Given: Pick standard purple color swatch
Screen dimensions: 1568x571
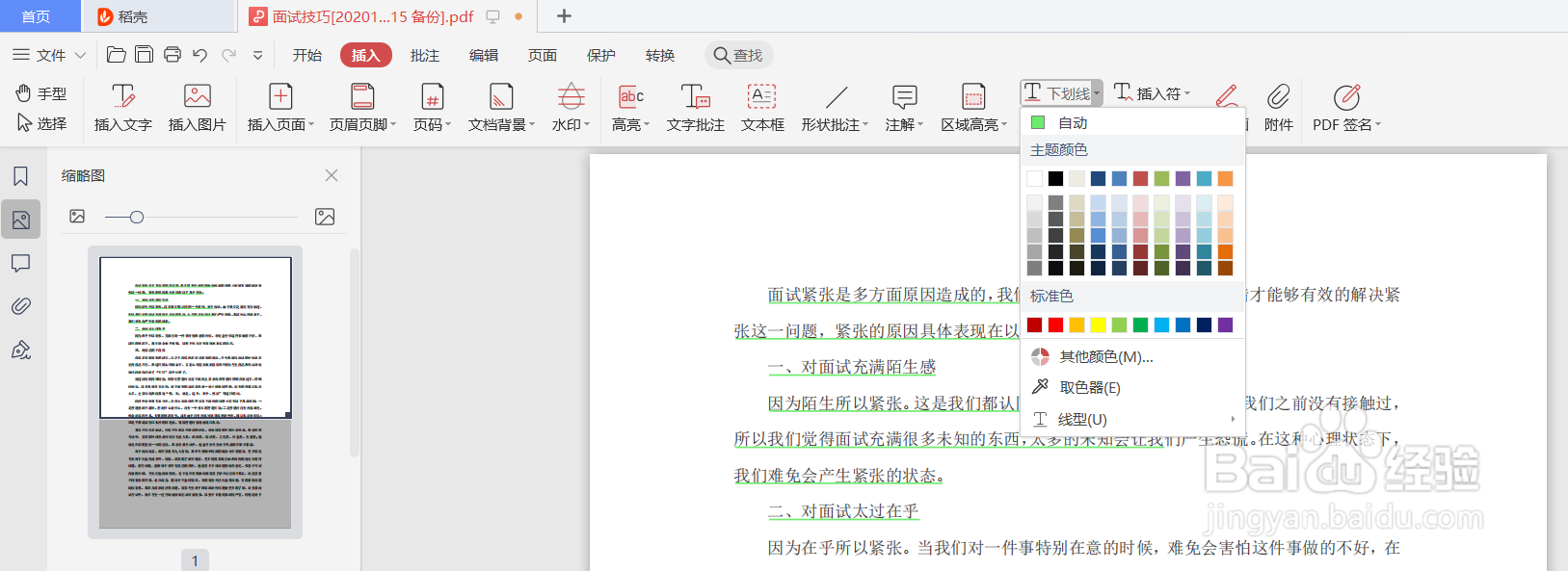Looking at the screenshot, I should (1225, 324).
